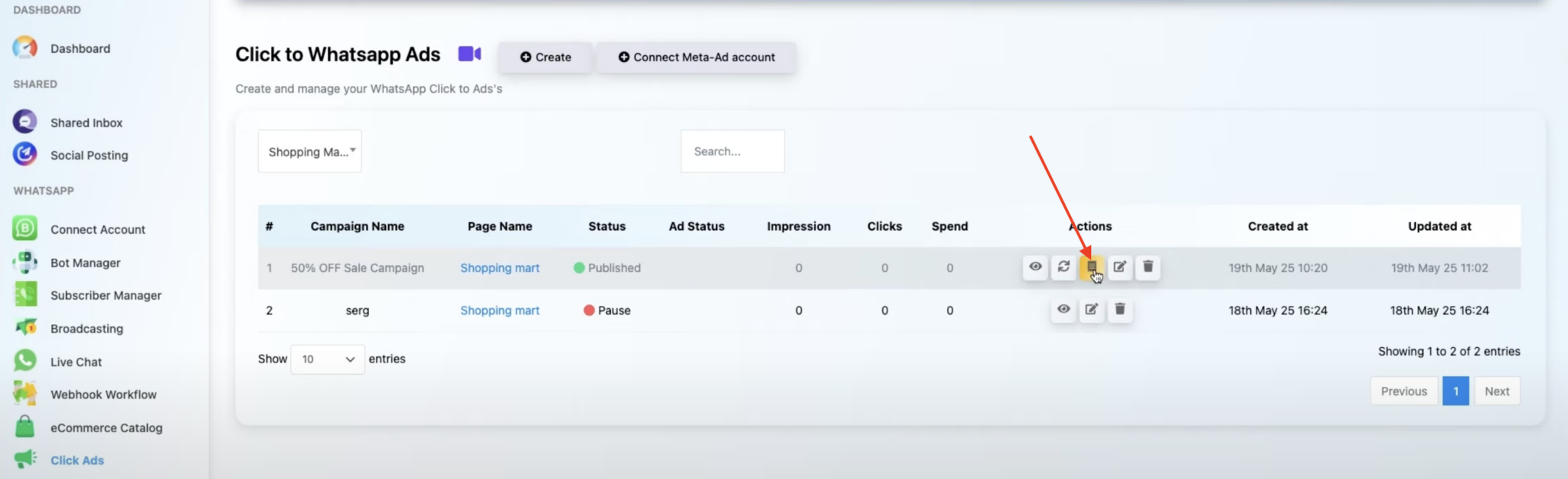
Task: Select the Click Ads menu item
Action: pyautogui.click(x=77, y=461)
